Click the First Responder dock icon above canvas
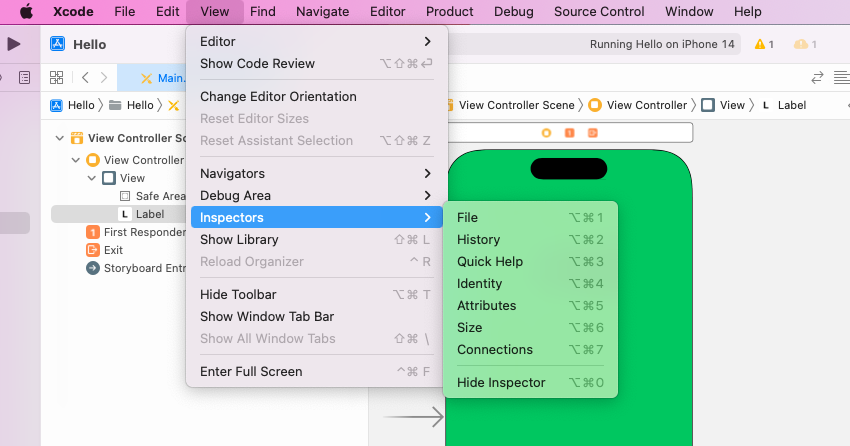This screenshot has width=850, height=446. pyautogui.click(x=569, y=133)
